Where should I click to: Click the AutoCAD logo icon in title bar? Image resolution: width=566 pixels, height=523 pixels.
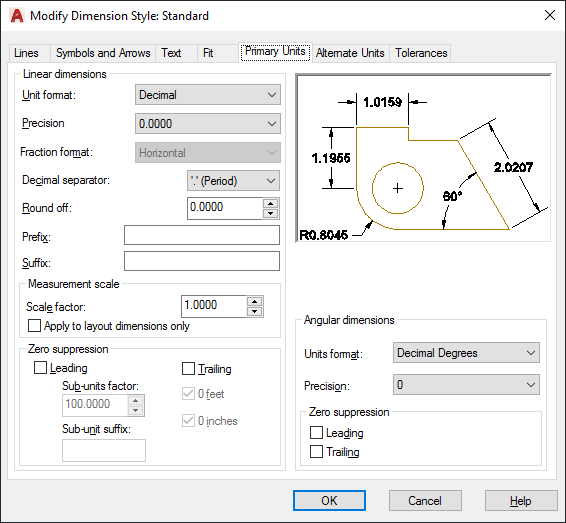(17, 16)
